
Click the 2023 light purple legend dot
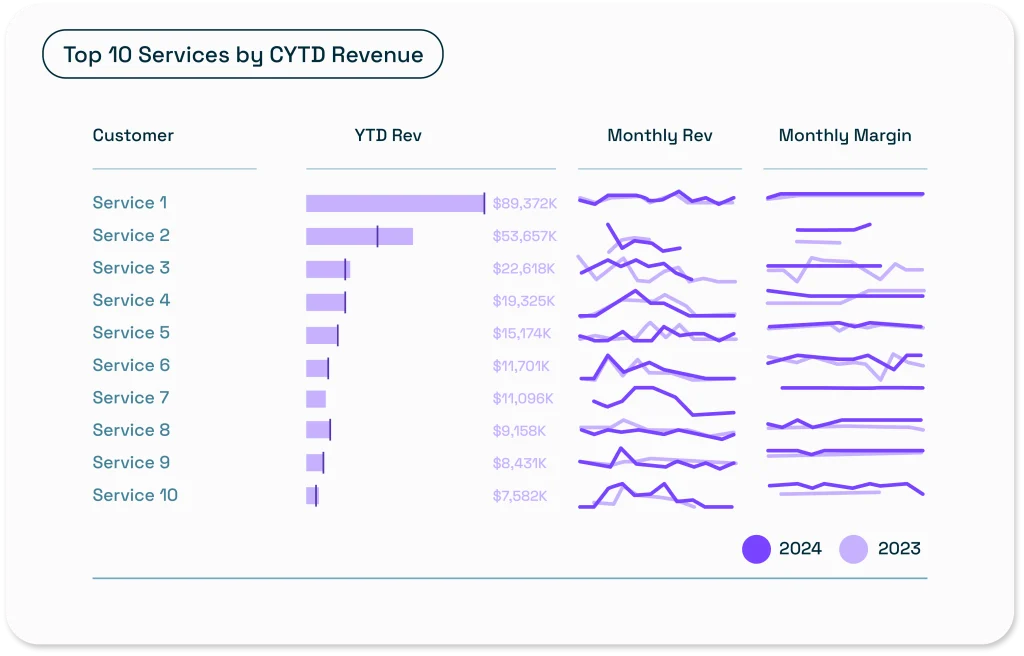[x=853, y=548]
